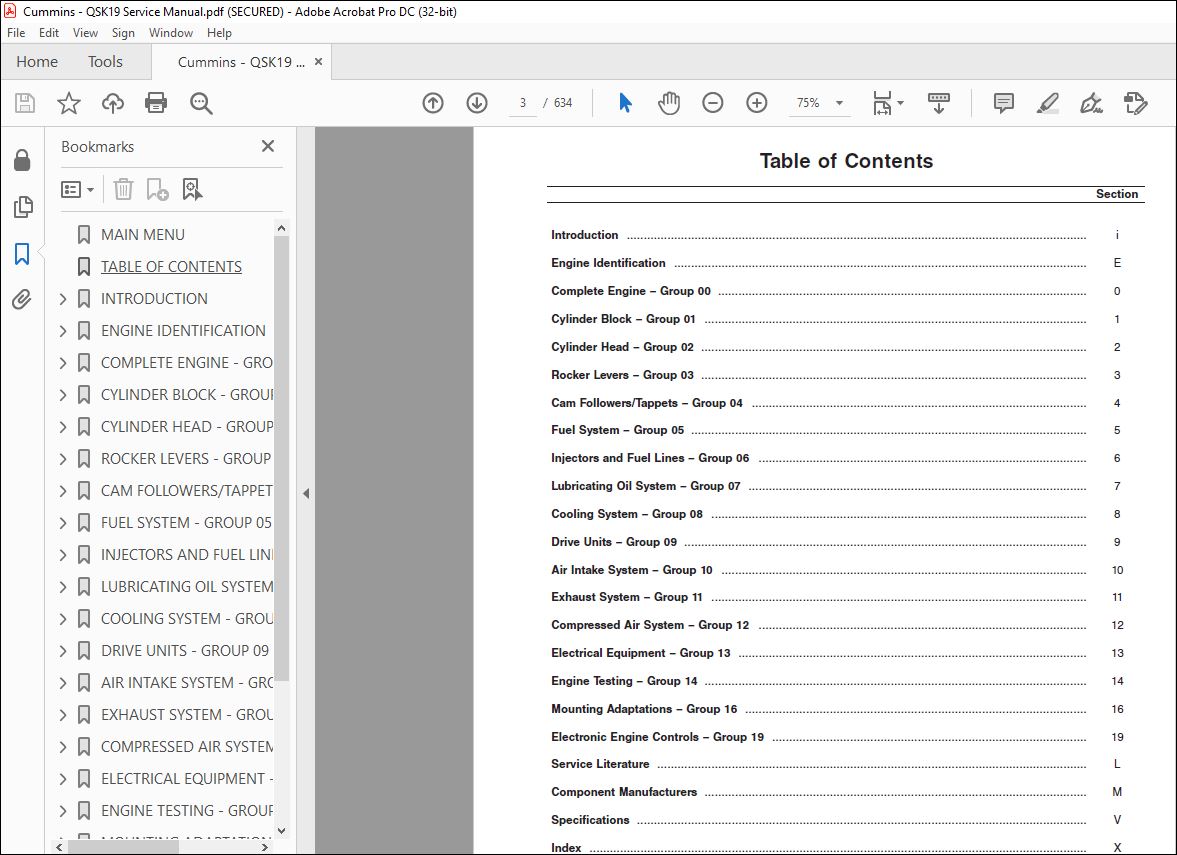This screenshot has width=1177, height=855.
Task: Expand the DRIVE UNITS - GROUP 09 bookmark
Action: pos(63,651)
